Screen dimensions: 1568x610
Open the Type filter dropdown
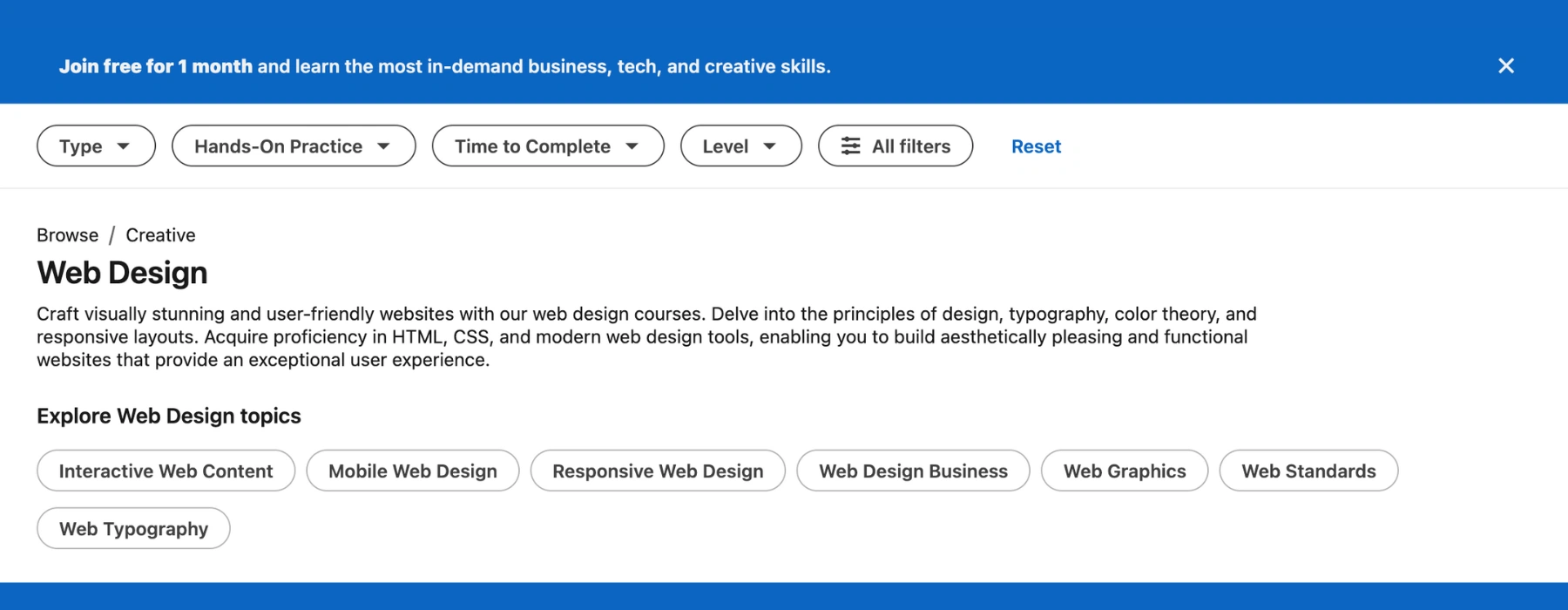coord(96,146)
